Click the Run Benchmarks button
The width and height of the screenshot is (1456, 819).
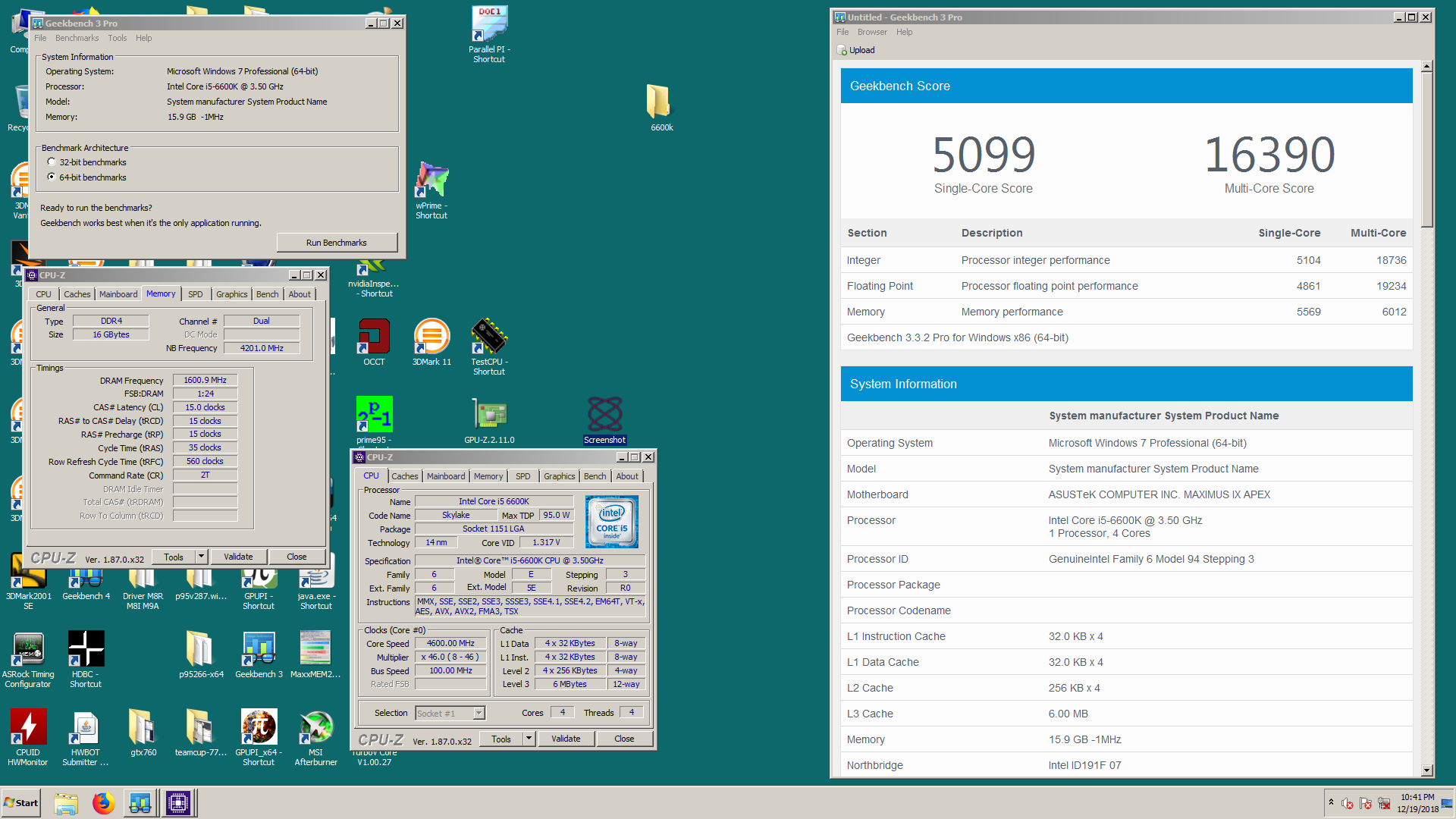[x=337, y=243]
